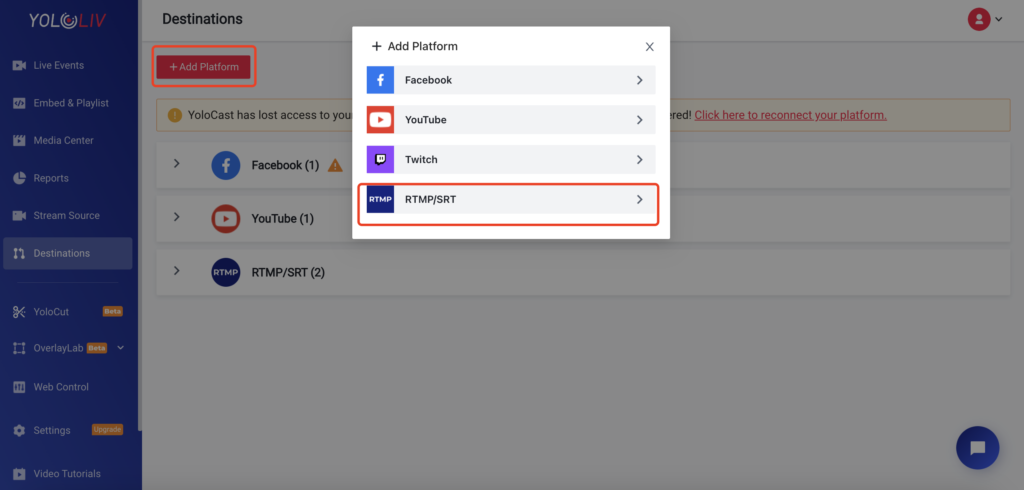This screenshot has height=490, width=1024.
Task: Click the Embed & Playlist code icon
Action: (19, 103)
